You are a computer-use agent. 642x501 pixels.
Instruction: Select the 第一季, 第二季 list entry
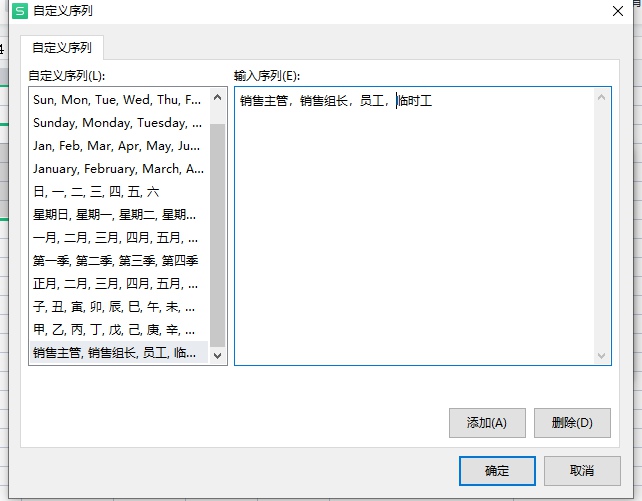tap(119, 260)
